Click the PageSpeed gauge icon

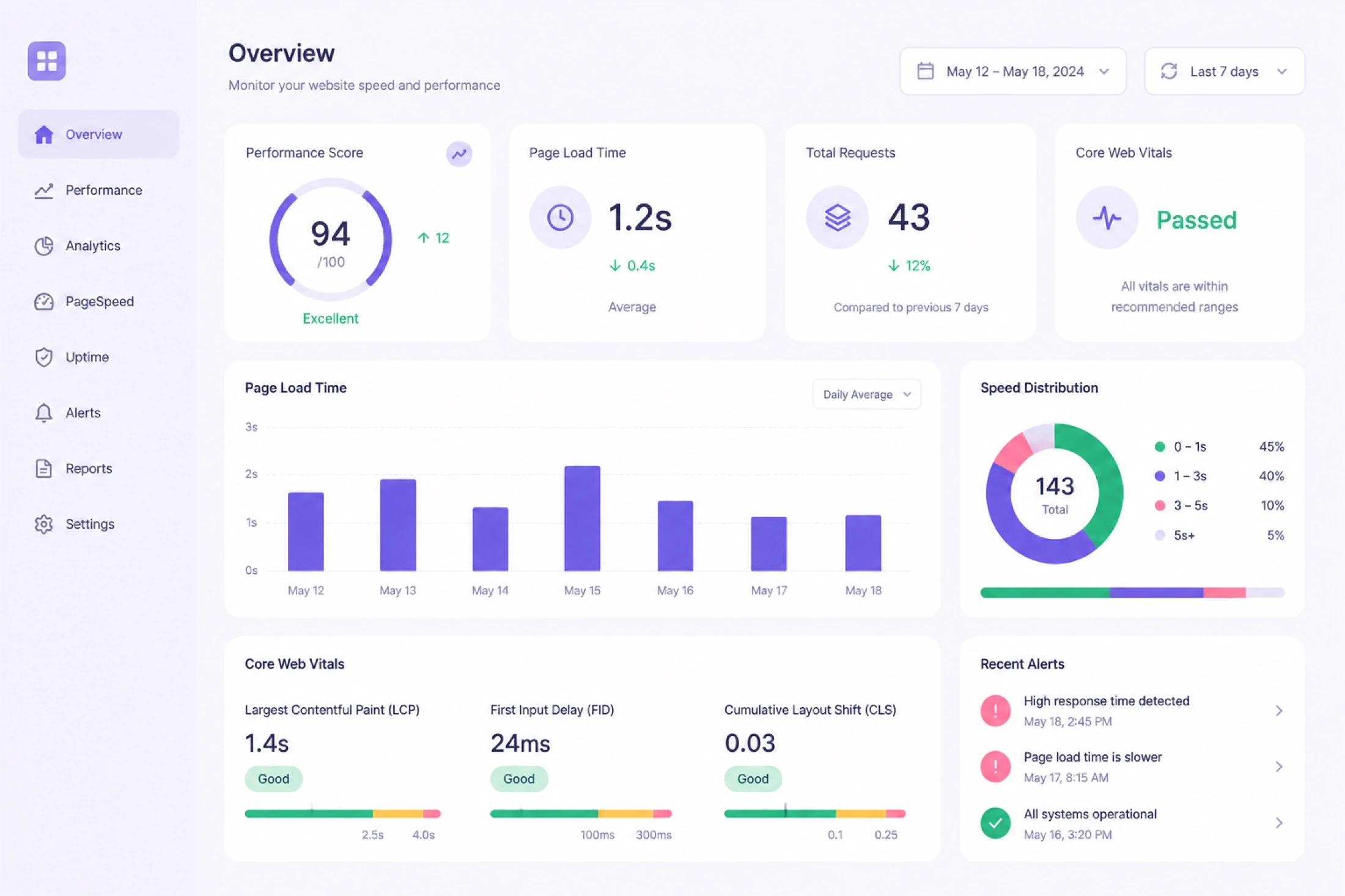click(x=44, y=301)
